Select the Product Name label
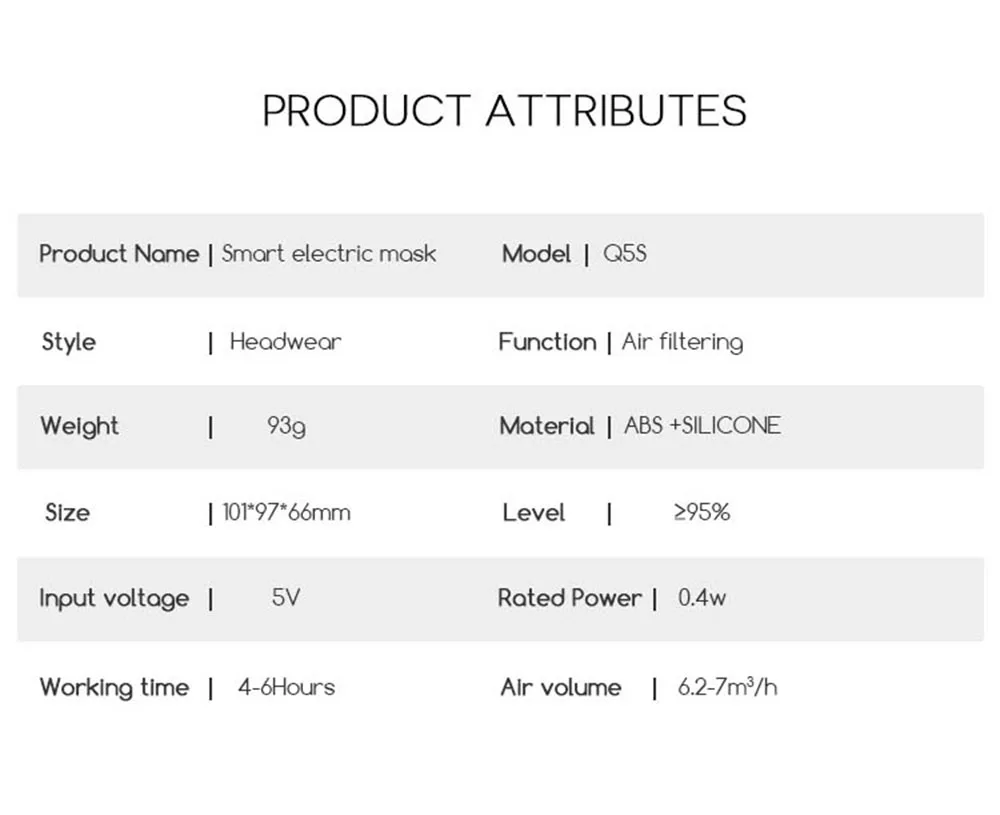Image resolution: width=1000 pixels, height=815 pixels. [119, 254]
